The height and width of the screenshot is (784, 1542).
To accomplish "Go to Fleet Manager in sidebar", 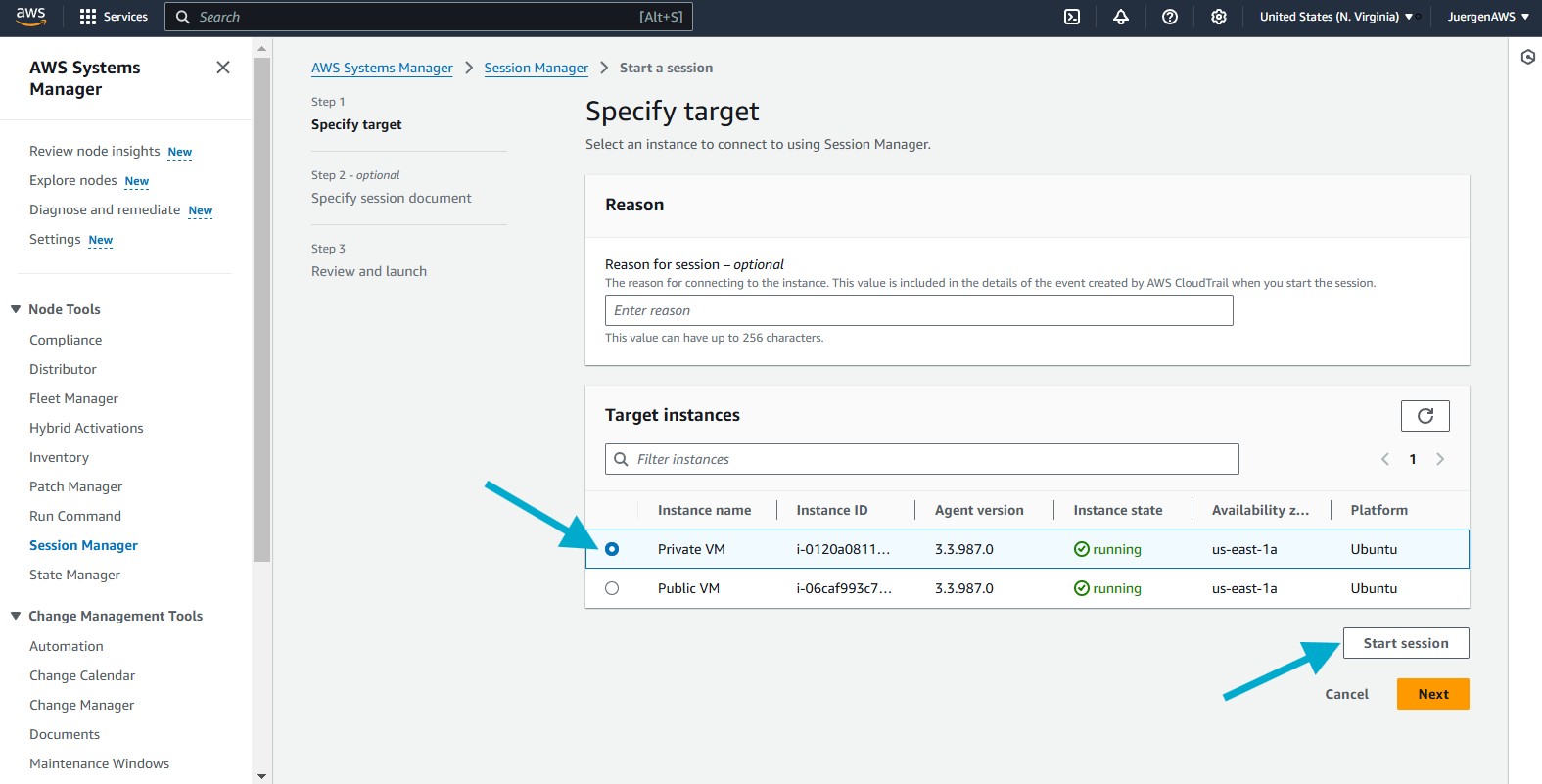I will 73,398.
